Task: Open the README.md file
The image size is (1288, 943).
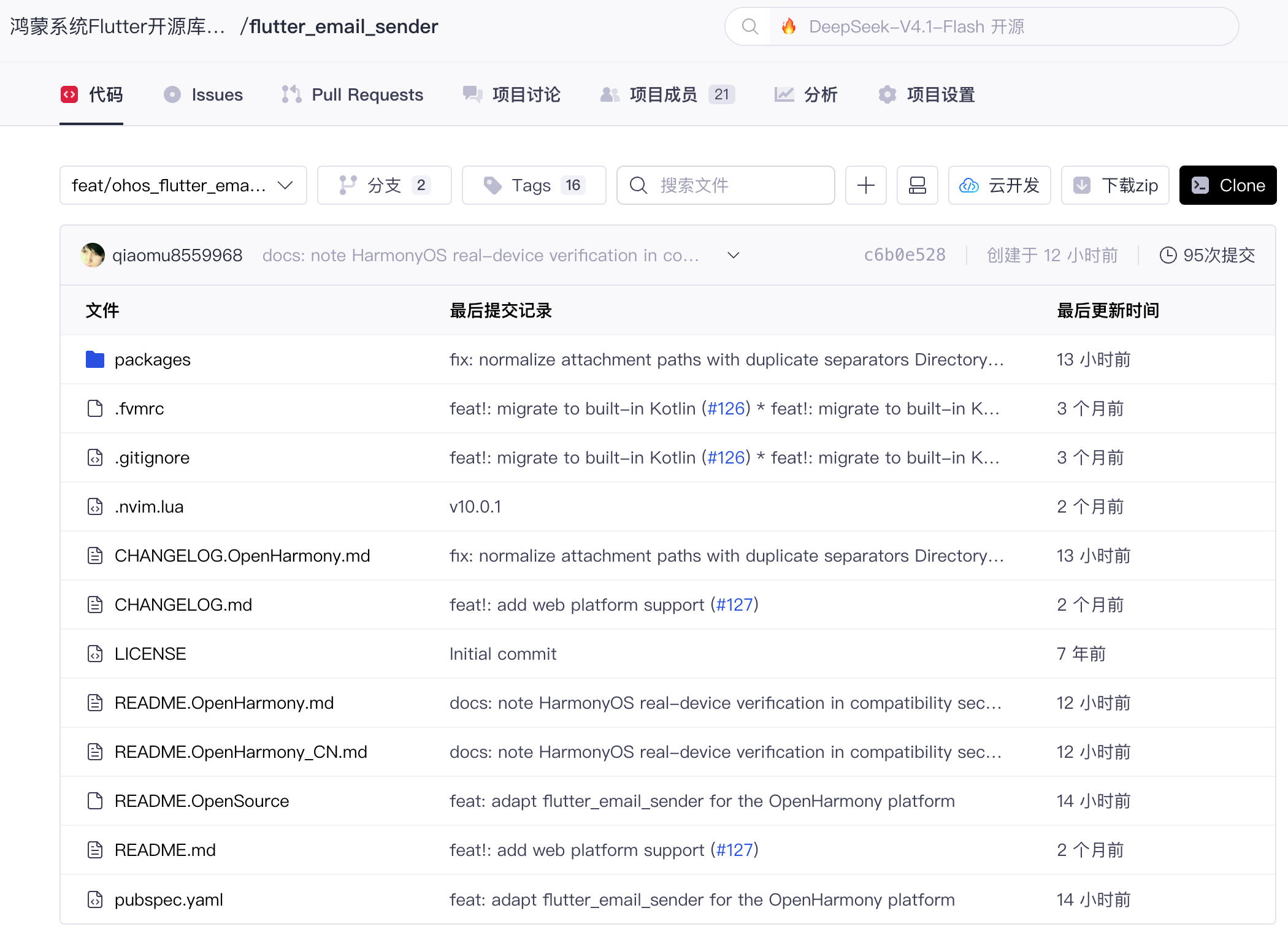Action: (x=165, y=850)
